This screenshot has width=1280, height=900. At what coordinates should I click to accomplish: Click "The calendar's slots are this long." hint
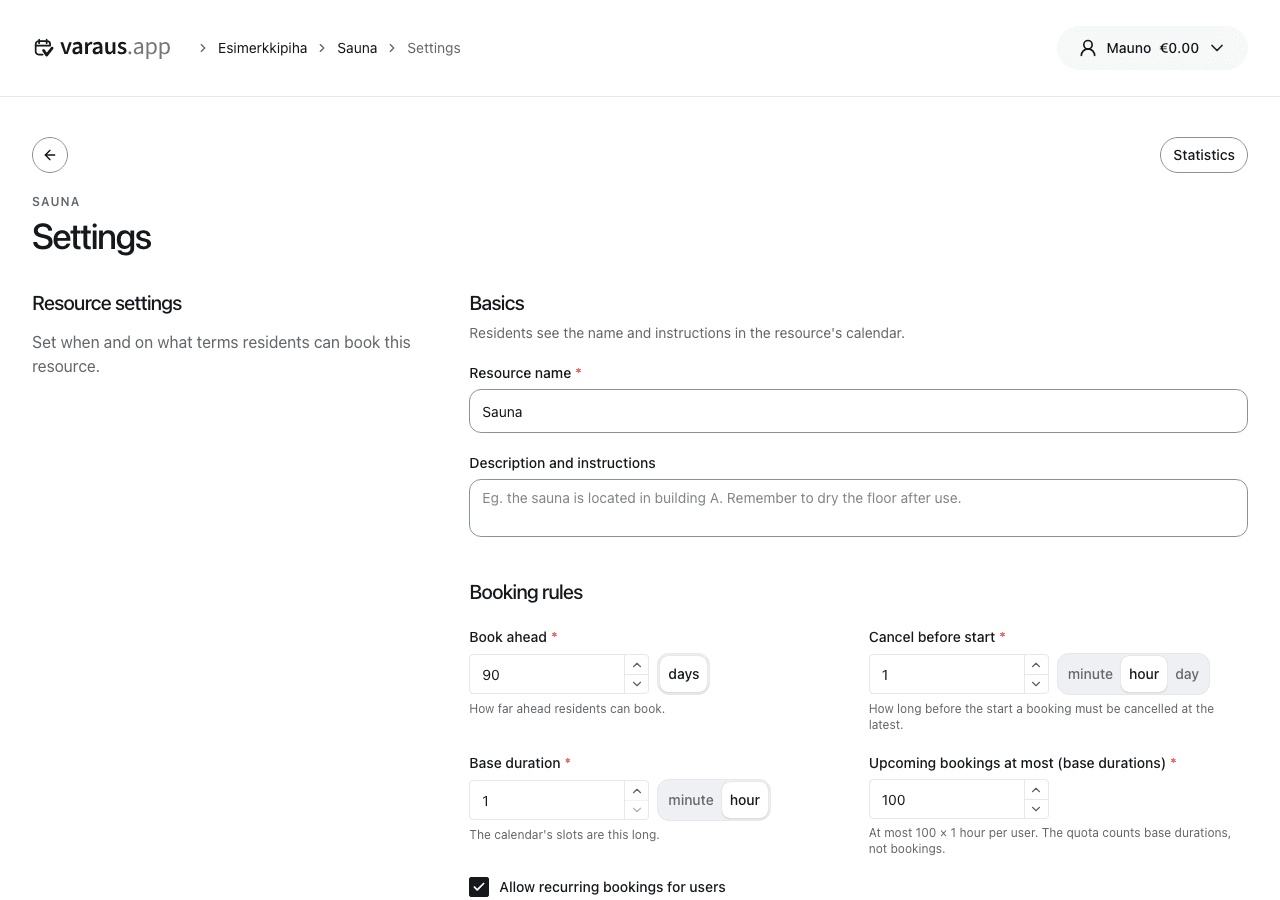(564, 835)
